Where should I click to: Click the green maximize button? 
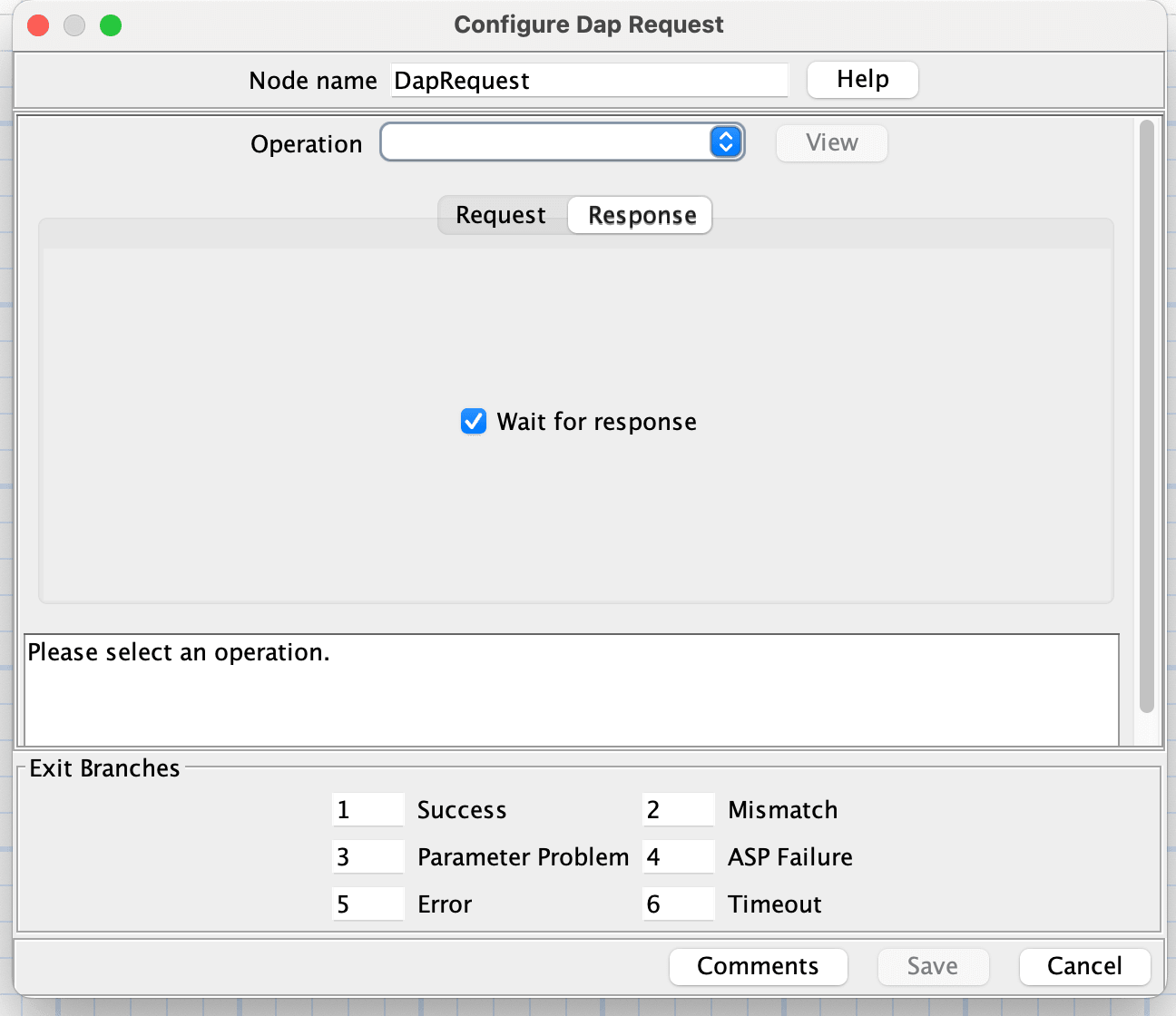pos(111,25)
